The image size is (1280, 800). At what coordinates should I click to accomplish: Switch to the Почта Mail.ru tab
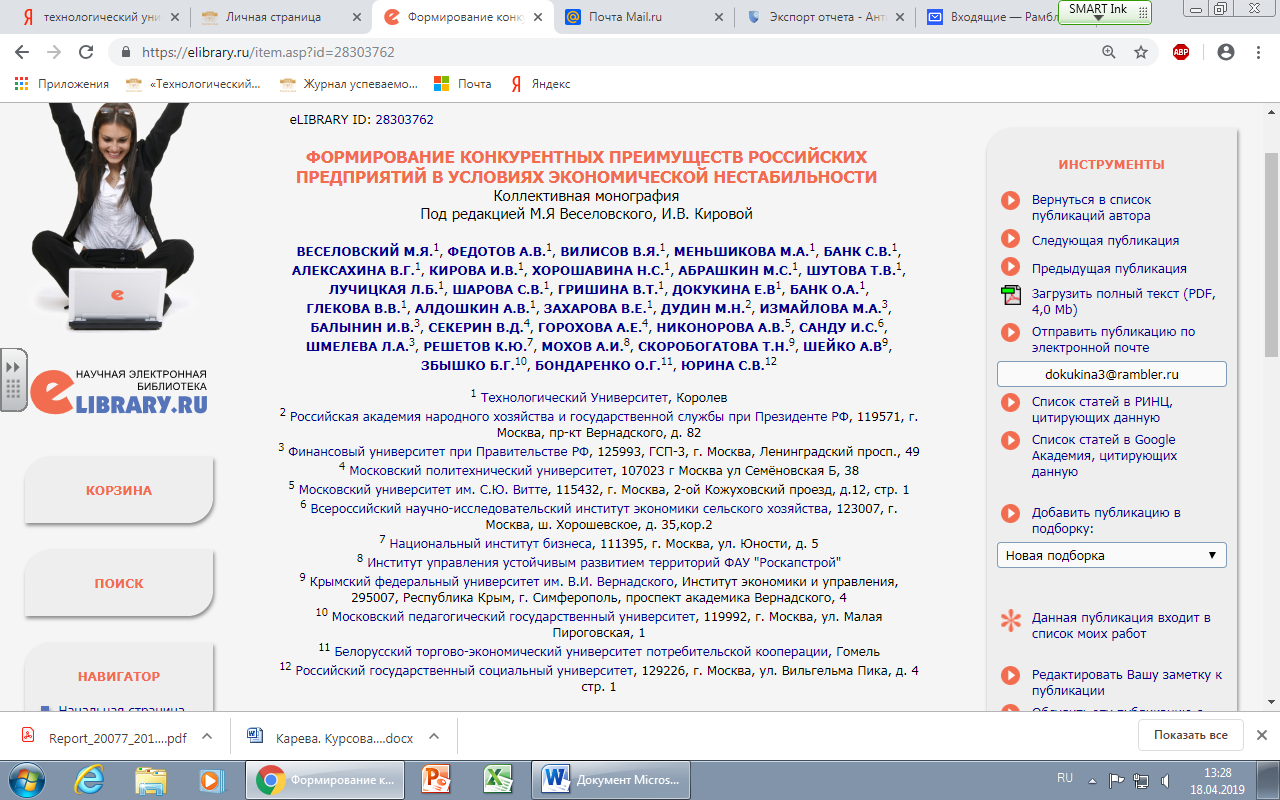[640, 17]
